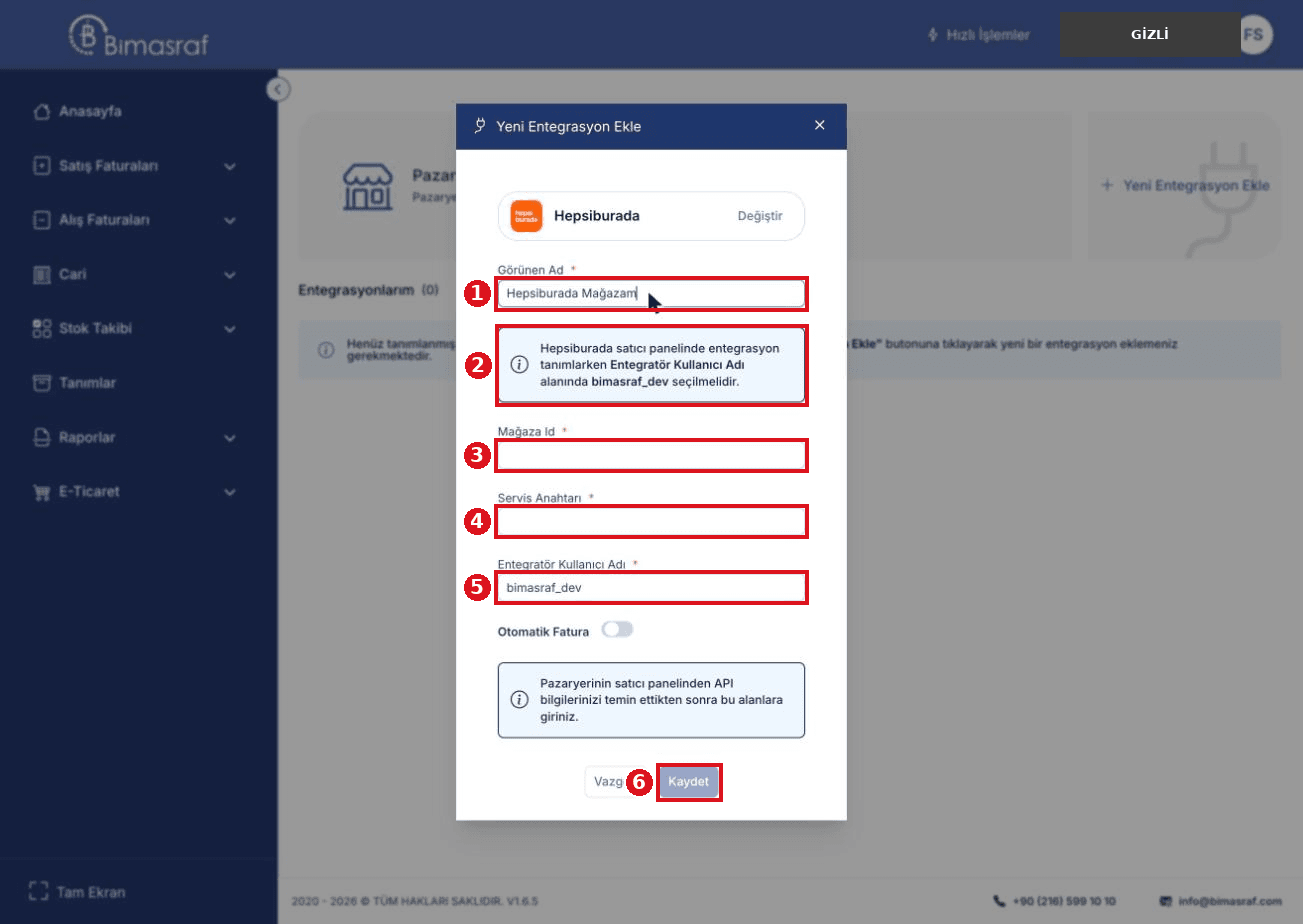Click the Cari sidebar icon
The width and height of the screenshot is (1303, 924).
coord(42,274)
